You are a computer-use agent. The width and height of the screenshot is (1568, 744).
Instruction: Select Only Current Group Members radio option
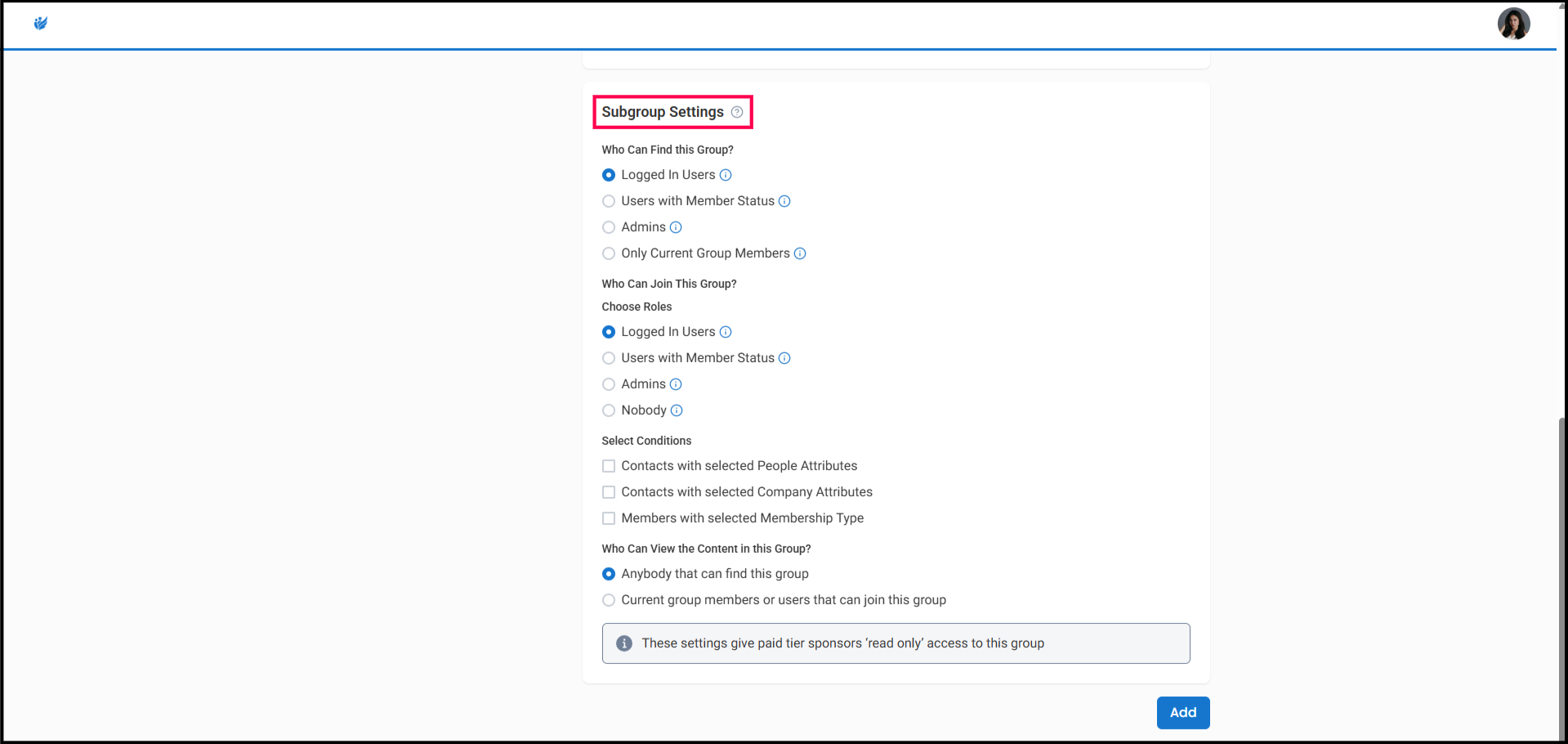point(609,253)
